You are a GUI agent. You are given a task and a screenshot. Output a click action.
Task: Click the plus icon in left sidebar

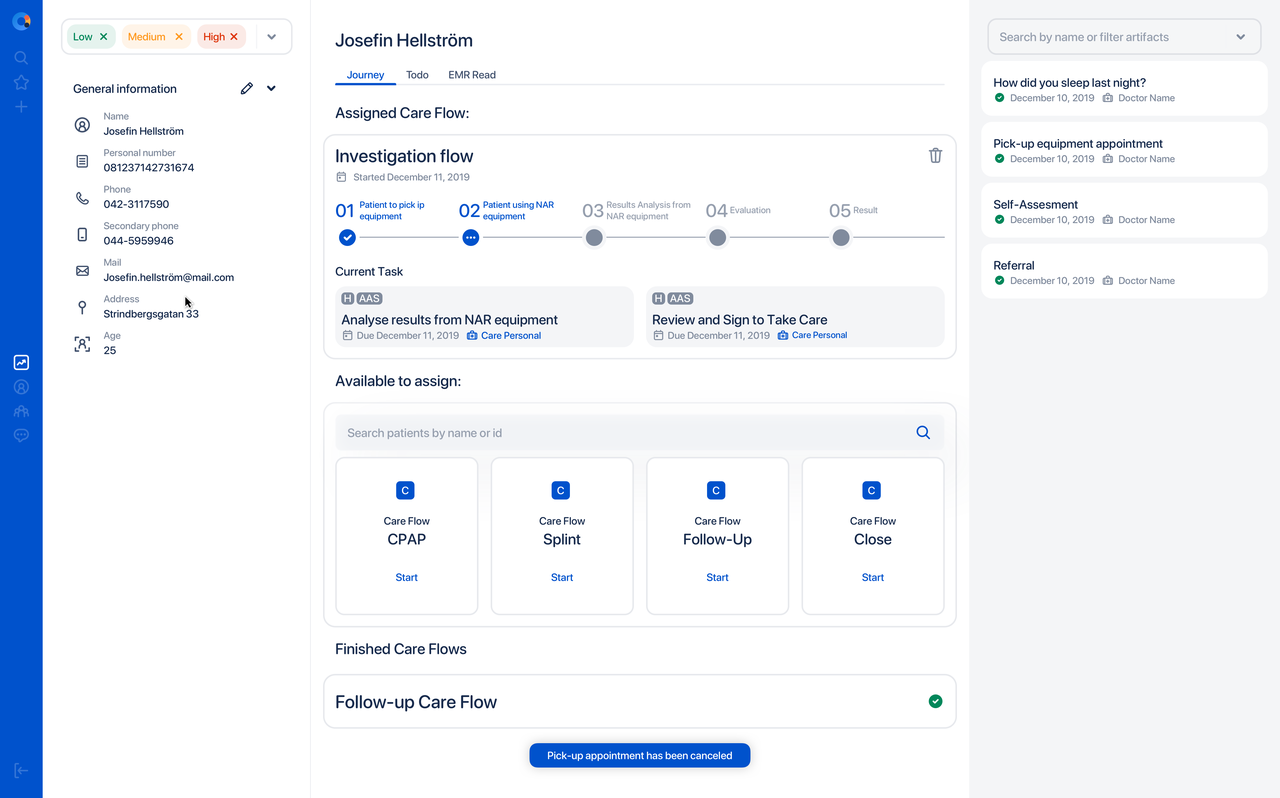click(21, 107)
